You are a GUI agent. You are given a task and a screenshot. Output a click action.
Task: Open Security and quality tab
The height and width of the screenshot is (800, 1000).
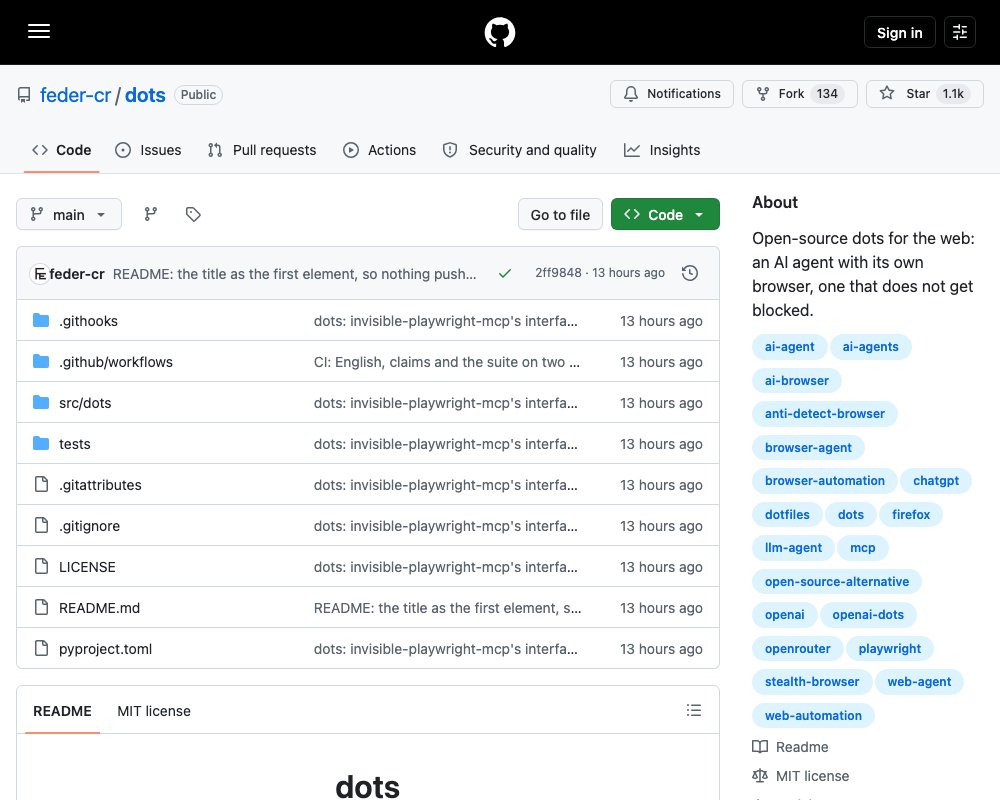pos(520,150)
